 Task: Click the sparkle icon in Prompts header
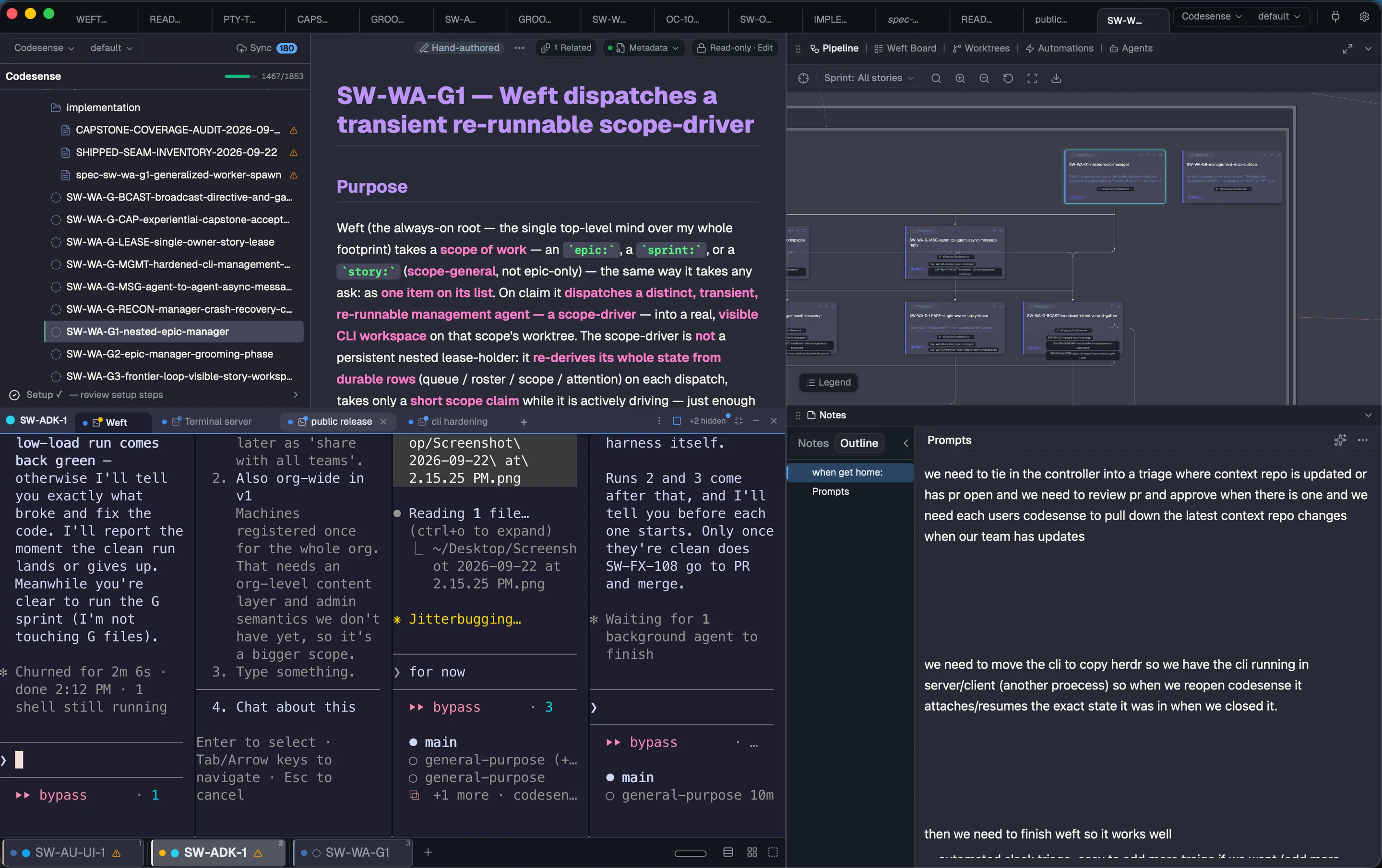1339,440
